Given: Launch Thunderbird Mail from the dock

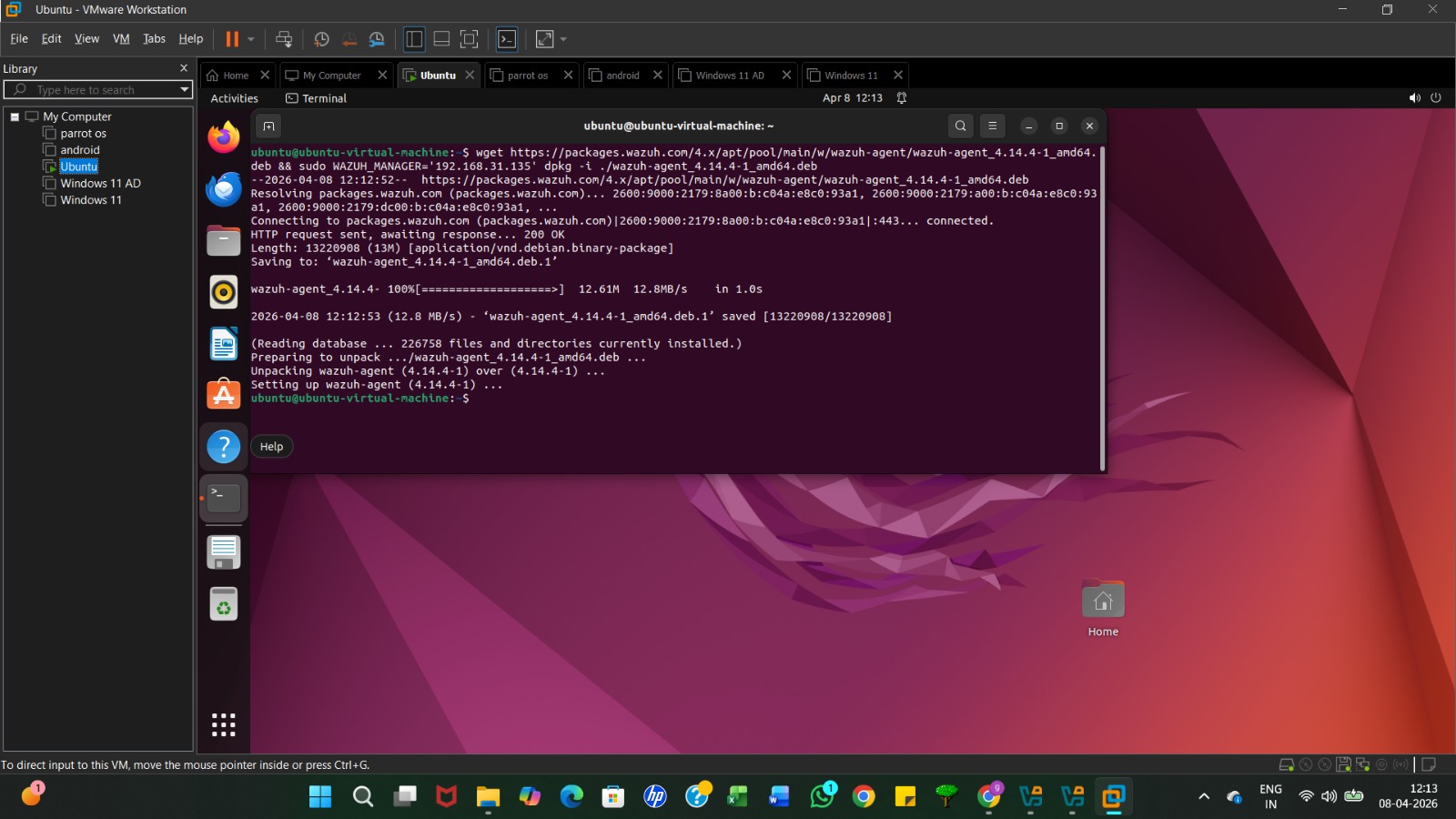Looking at the screenshot, I should click(x=224, y=189).
